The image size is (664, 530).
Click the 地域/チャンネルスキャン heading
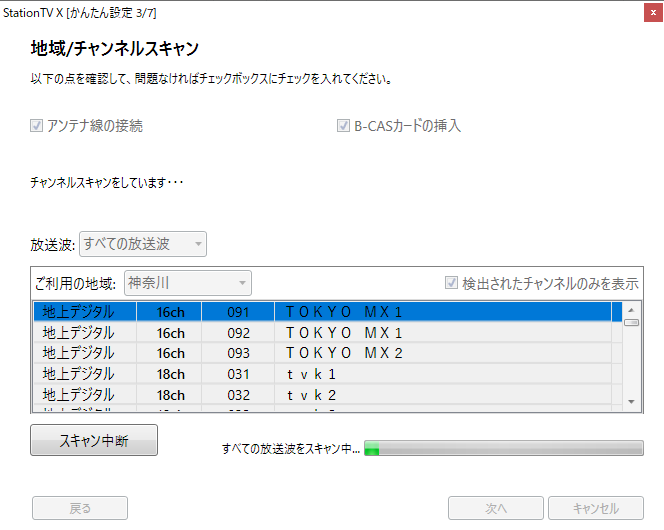(114, 48)
